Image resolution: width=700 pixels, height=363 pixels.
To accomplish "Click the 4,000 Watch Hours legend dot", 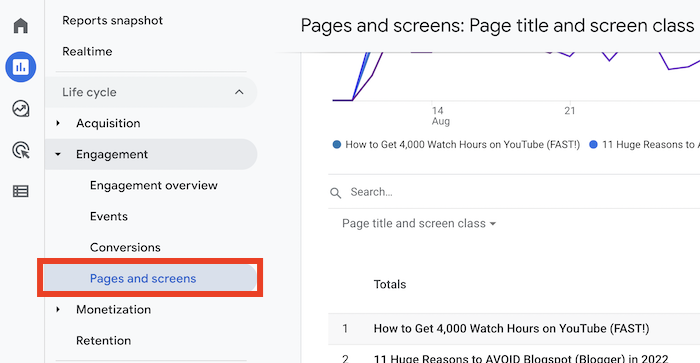I will [x=337, y=144].
